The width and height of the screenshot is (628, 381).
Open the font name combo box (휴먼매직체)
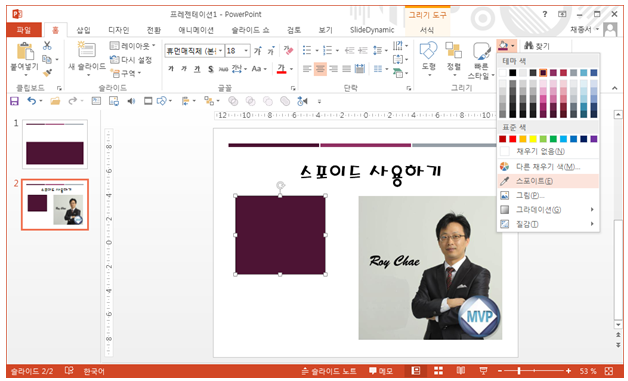click(x=194, y=51)
